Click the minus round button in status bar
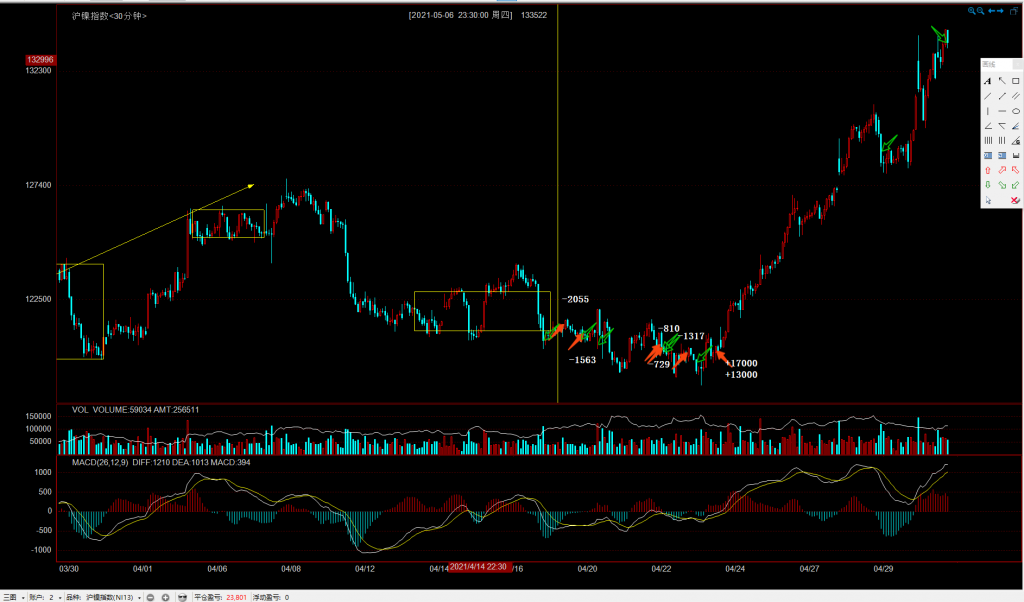 (x=150, y=597)
